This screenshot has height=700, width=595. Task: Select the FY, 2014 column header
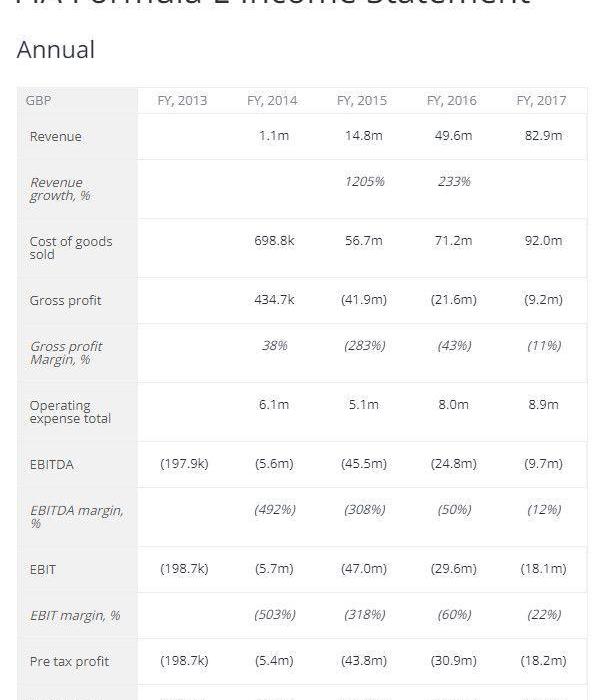click(272, 100)
